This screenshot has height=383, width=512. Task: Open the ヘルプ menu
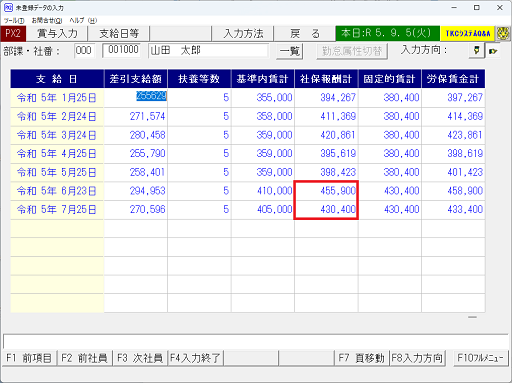coord(83,21)
